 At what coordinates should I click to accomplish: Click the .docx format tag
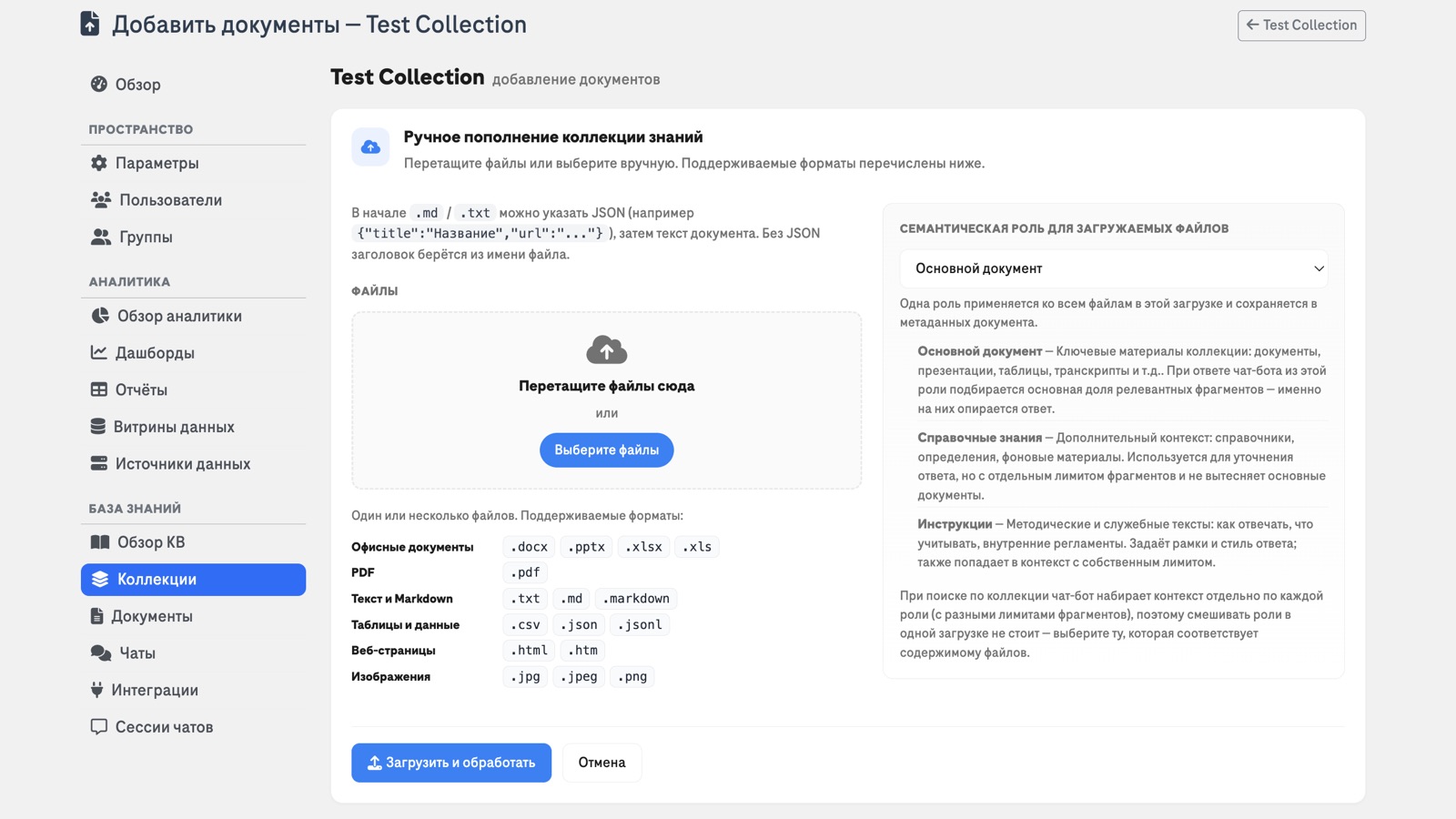(529, 547)
